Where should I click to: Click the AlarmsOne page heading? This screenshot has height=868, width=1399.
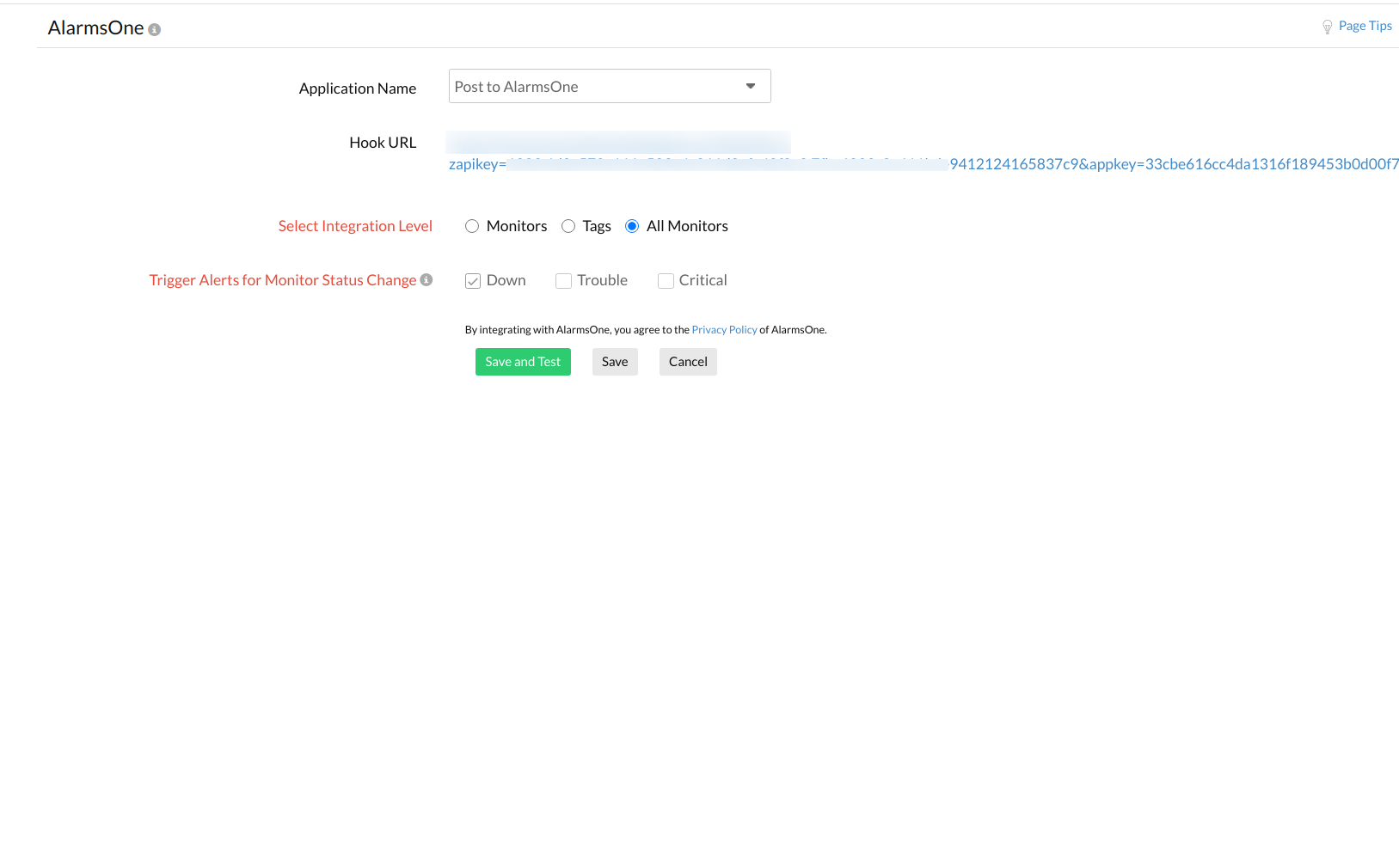[95, 28]
